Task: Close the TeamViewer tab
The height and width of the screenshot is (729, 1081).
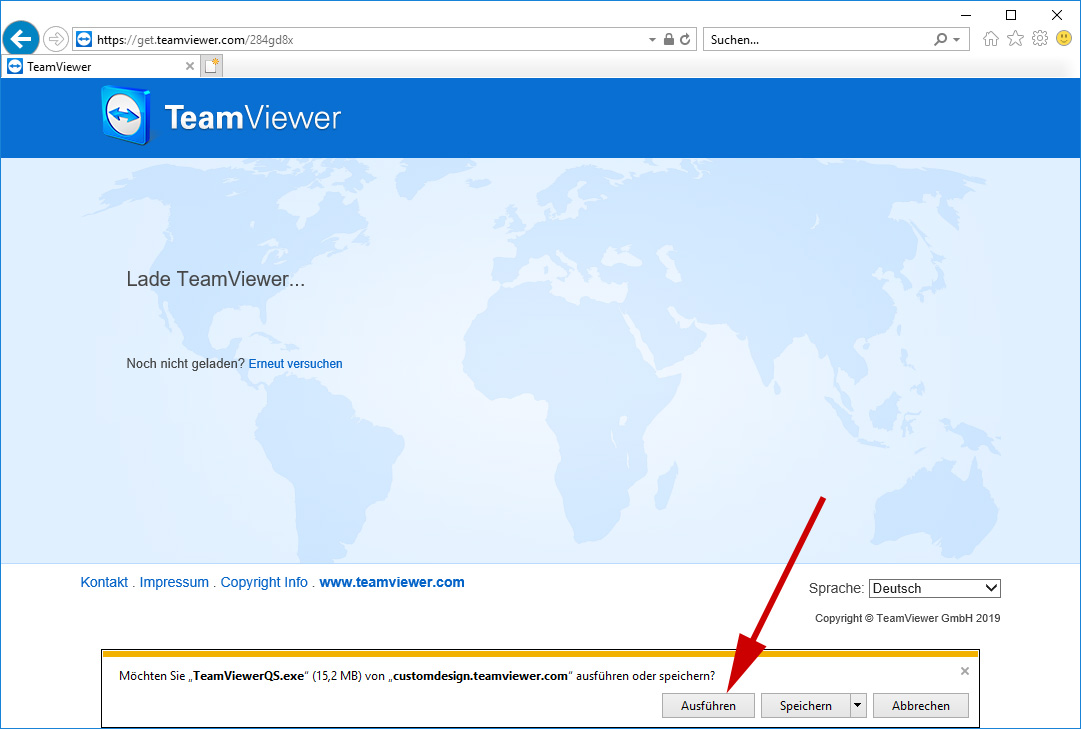Action: 190,66
